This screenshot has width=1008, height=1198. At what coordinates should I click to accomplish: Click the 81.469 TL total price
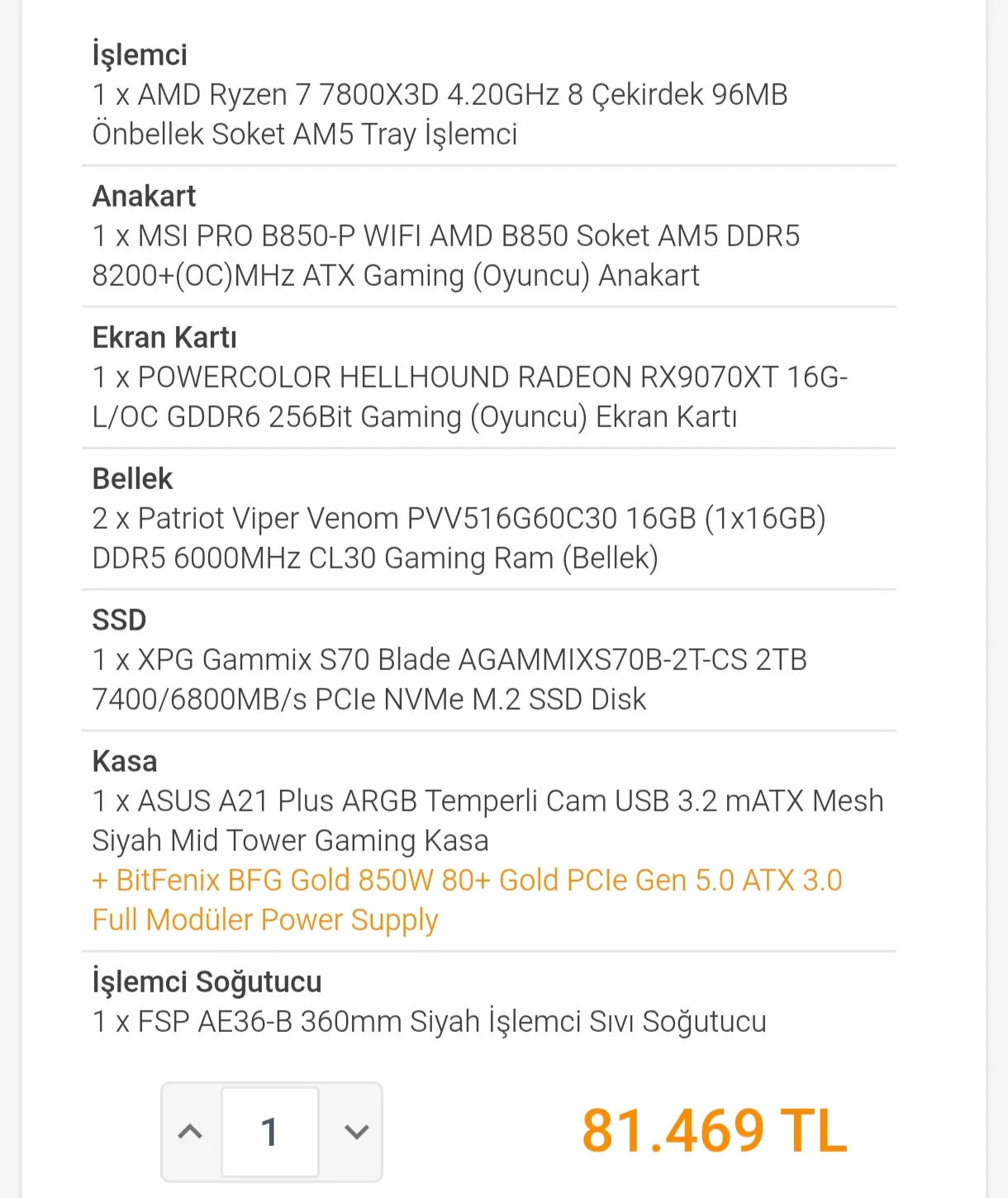[714, 1130]
